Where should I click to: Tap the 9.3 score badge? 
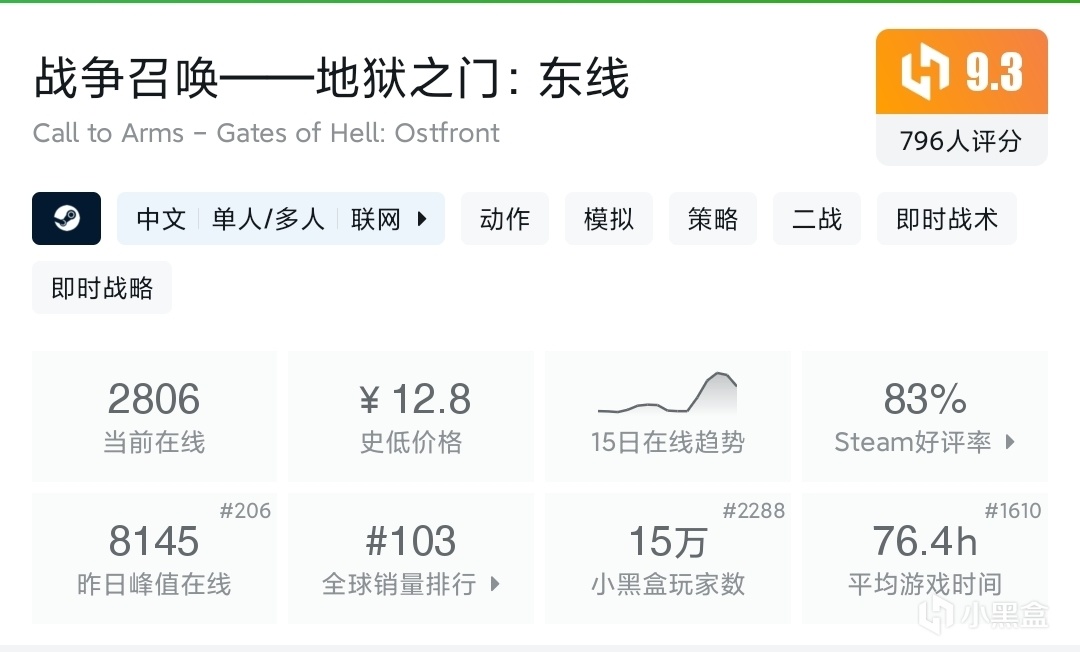(993, 72)
